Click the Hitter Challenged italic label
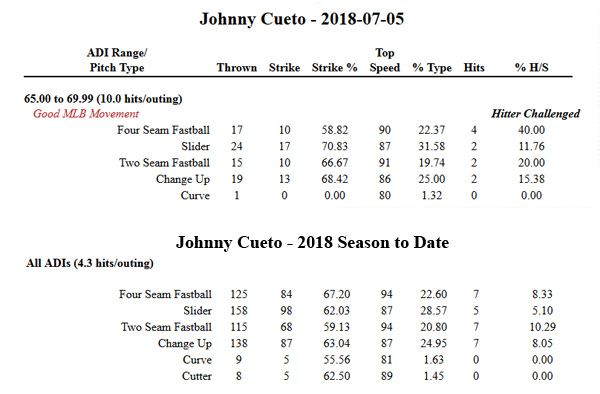Screen dimensions: 600x394 pos(535,114)
